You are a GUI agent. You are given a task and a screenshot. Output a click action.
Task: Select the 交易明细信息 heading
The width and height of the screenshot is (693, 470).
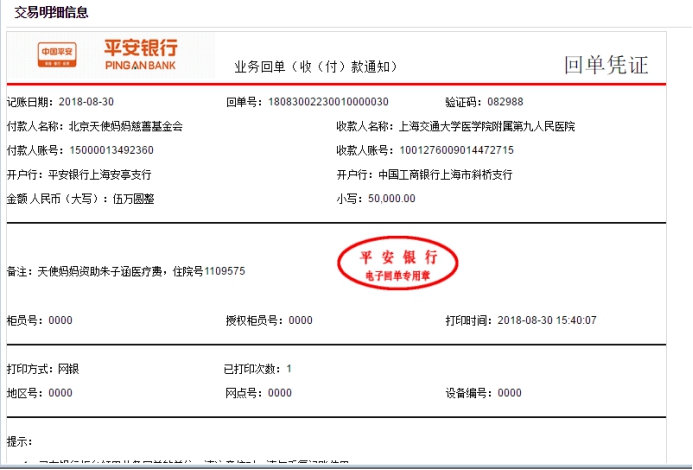[51, 12]
